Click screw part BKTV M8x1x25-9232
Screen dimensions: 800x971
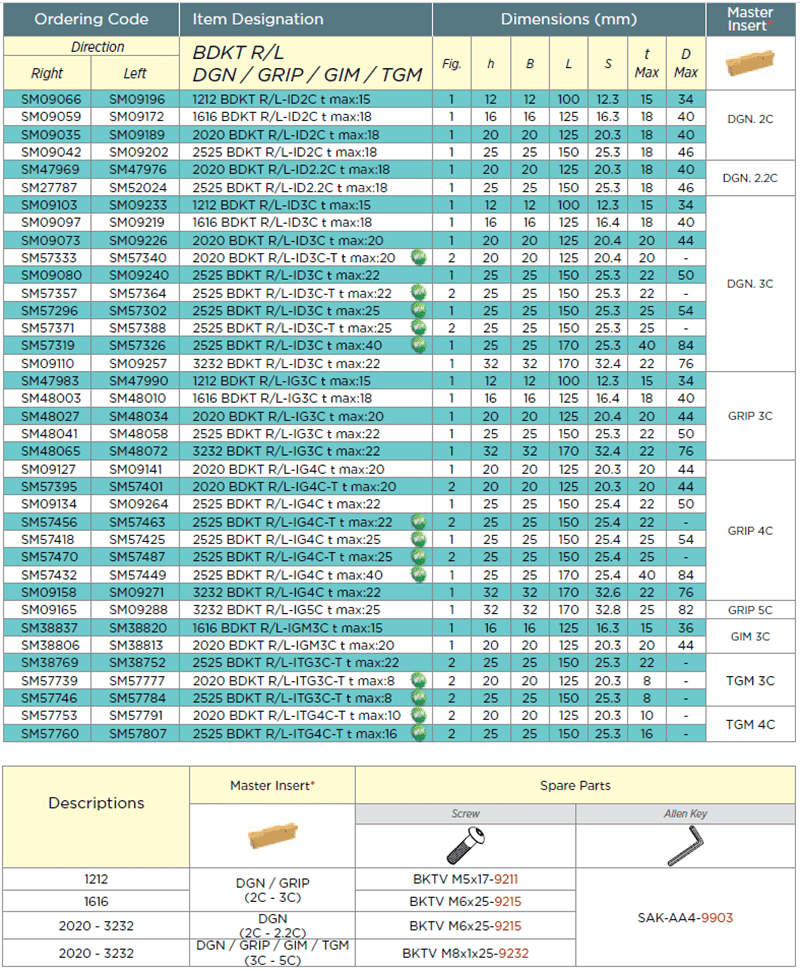[466, 954]
